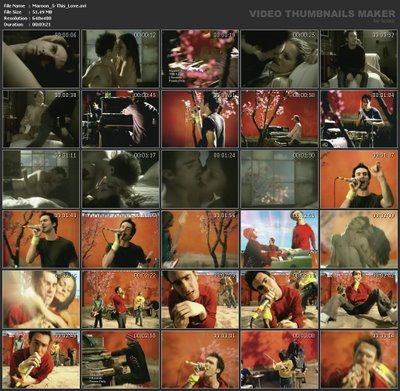The height and width of the screenshot is (391, 400).
Task: Select the piano thumbnail stamped 00:00:45
Action: tap(121, 119)
